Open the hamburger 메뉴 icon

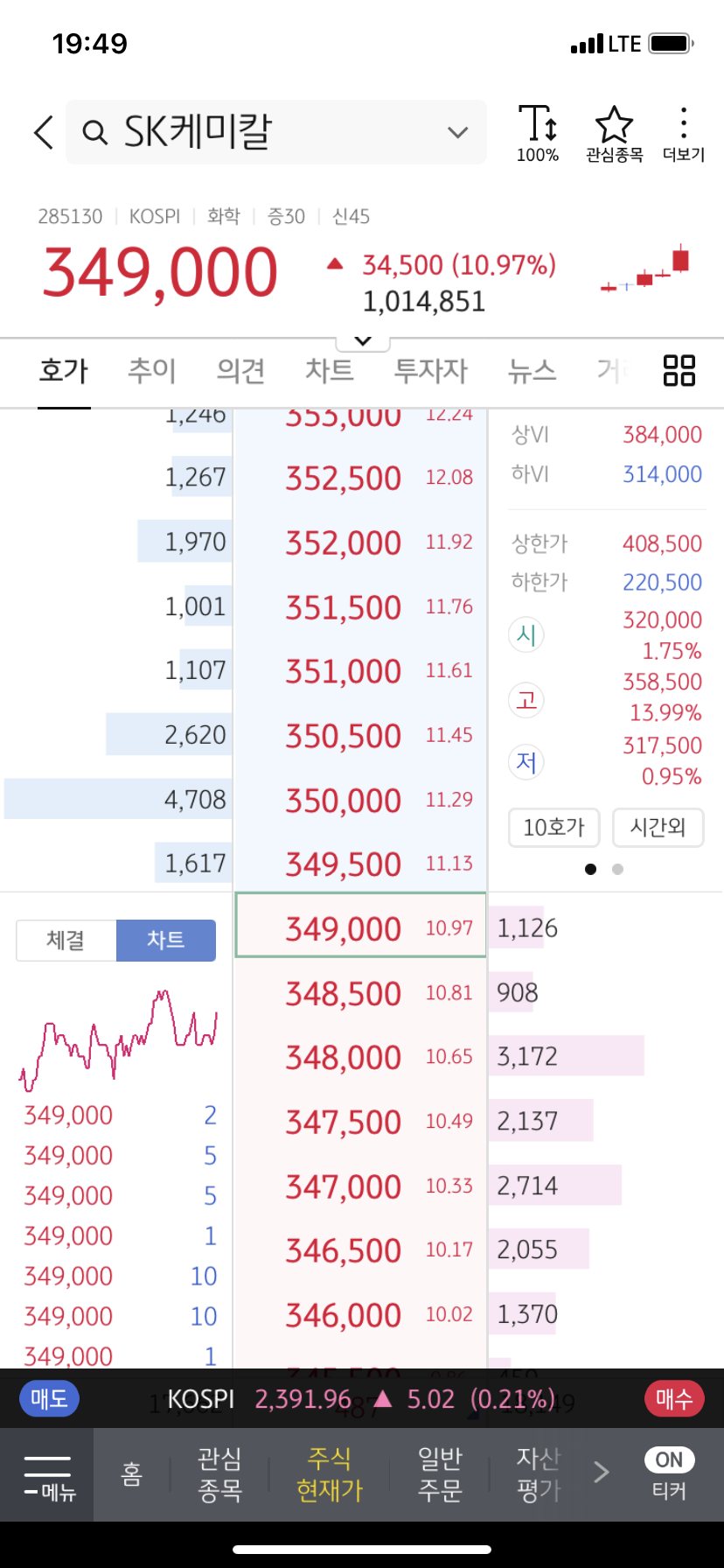click(x=48, y=1475)
